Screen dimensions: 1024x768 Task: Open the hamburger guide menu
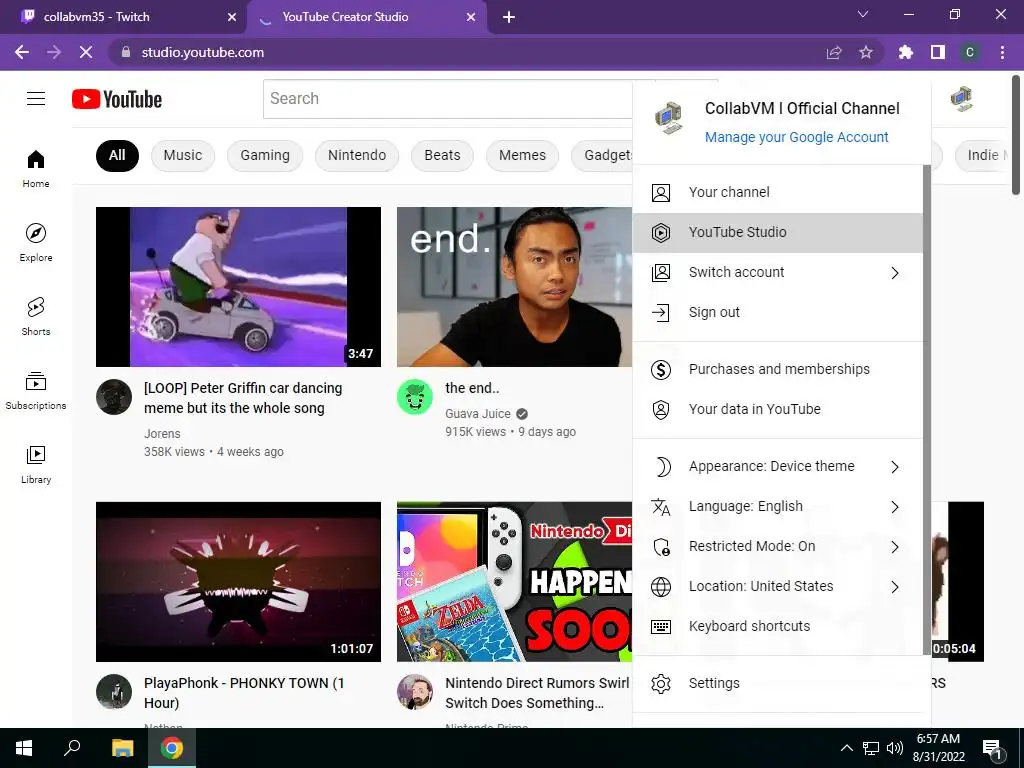36,99
